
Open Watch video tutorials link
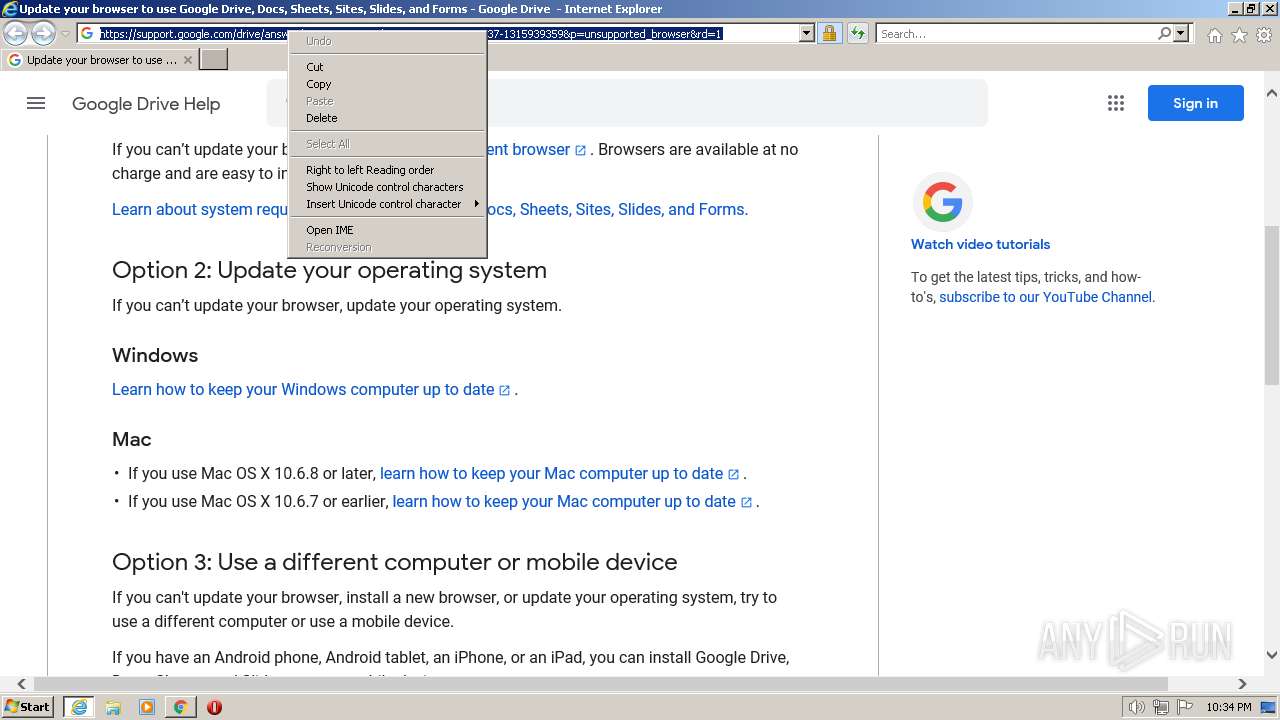click(x=980, y=244)
